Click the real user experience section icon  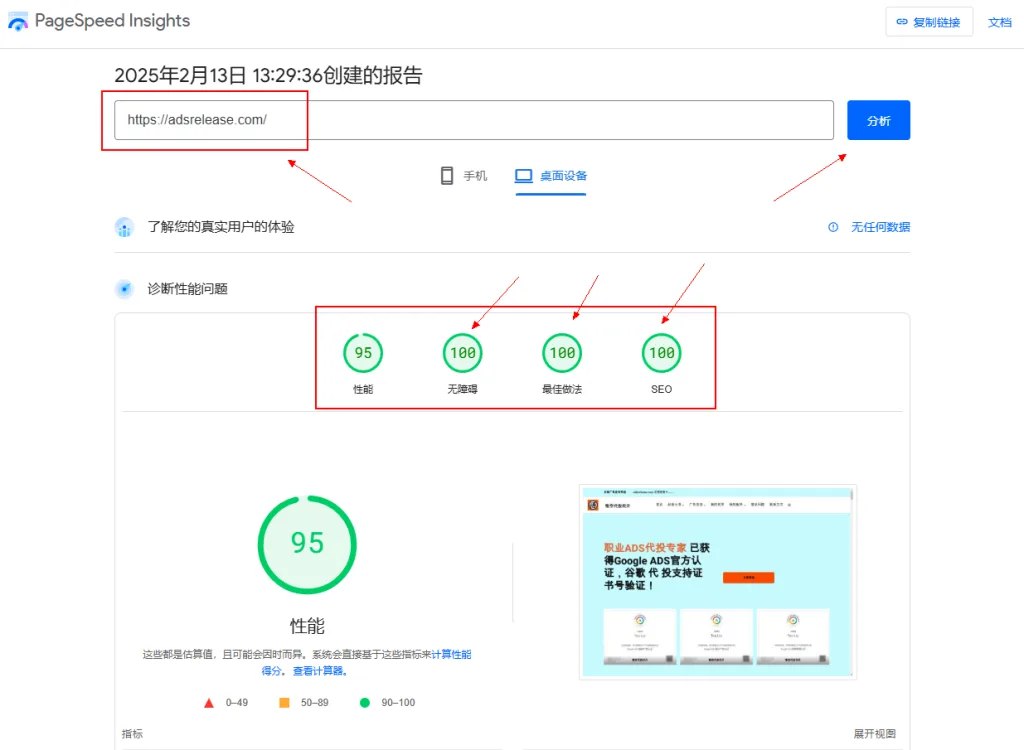(x=124, y=227)
